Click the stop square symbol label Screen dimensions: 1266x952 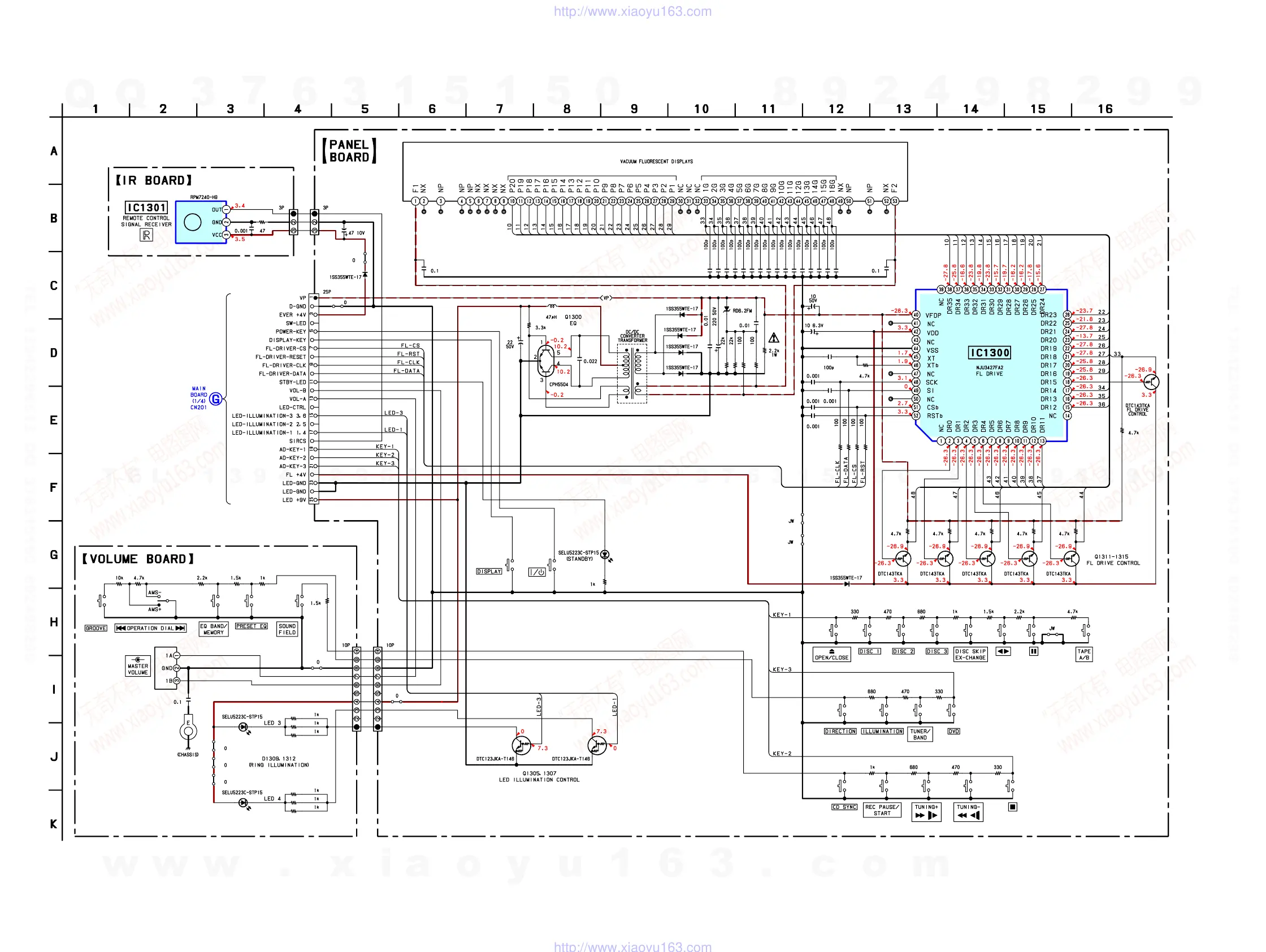pyautogui.click(x=1012, y=807)
